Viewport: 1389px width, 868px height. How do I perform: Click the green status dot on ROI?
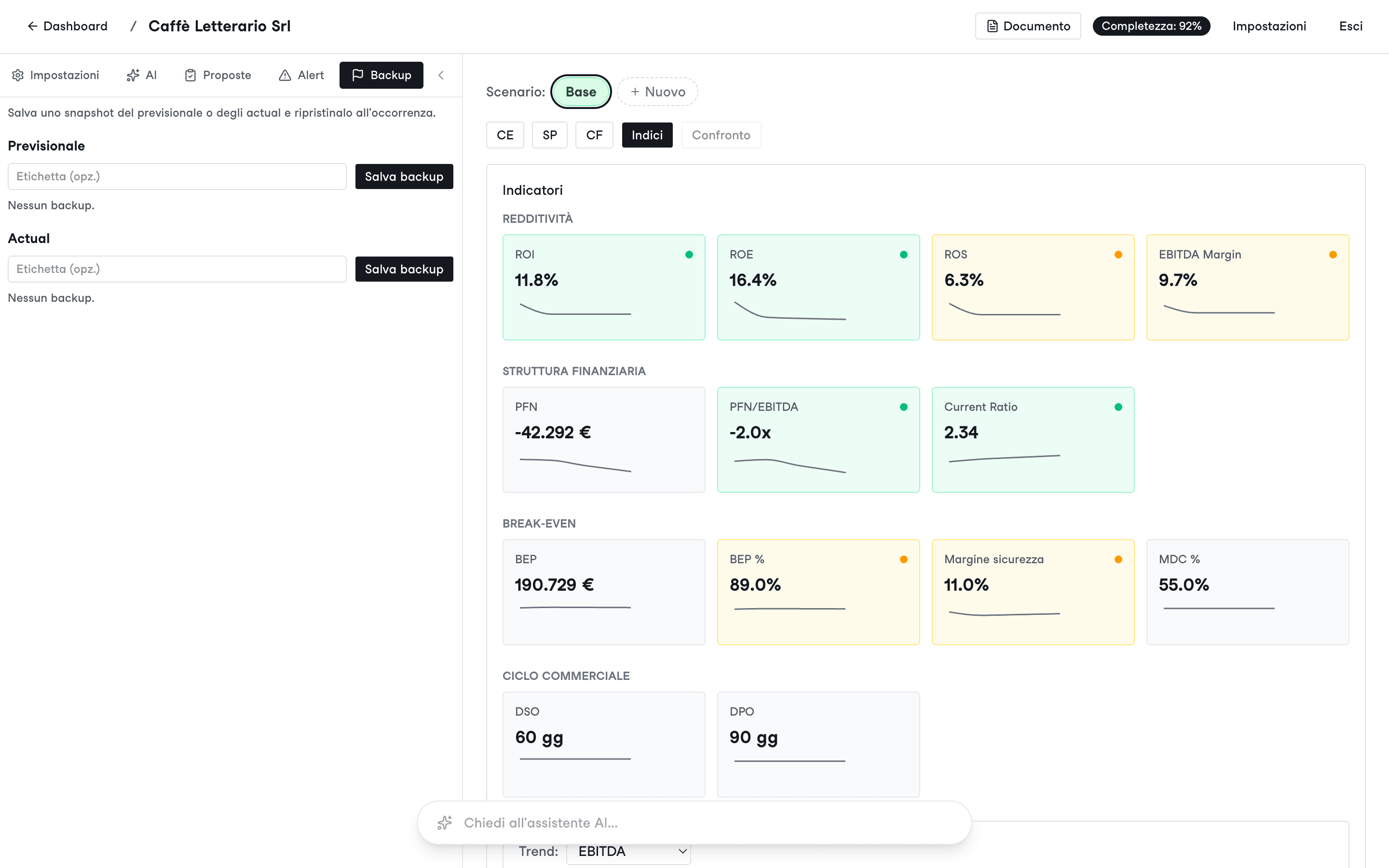pyautogui.click(x=689, y=254)
